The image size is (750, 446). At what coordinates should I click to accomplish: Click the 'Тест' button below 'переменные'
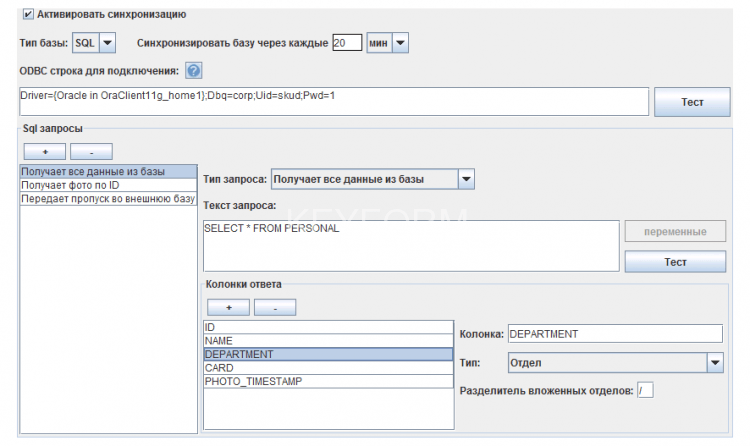tap(675, 261)
